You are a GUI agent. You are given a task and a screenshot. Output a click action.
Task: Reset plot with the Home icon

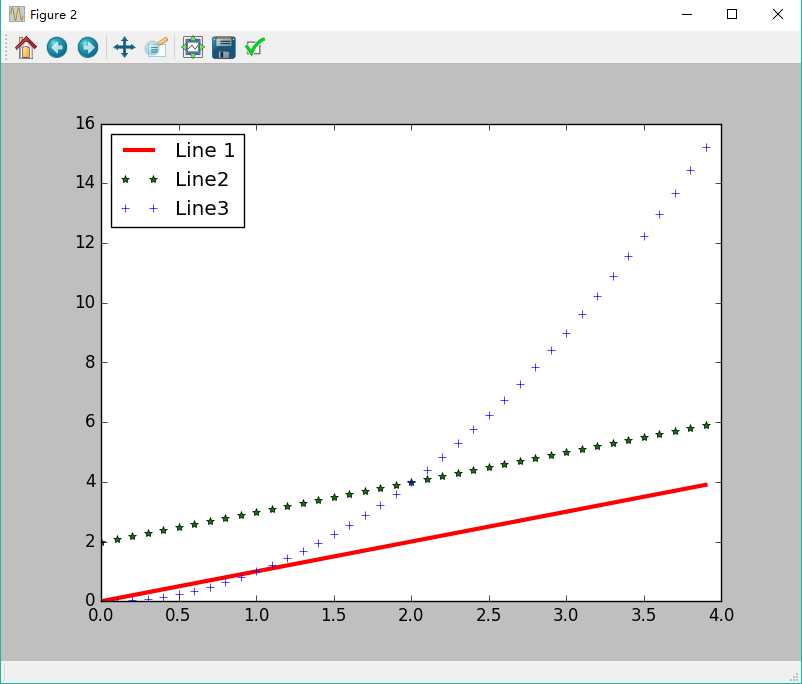coord(26,48)
